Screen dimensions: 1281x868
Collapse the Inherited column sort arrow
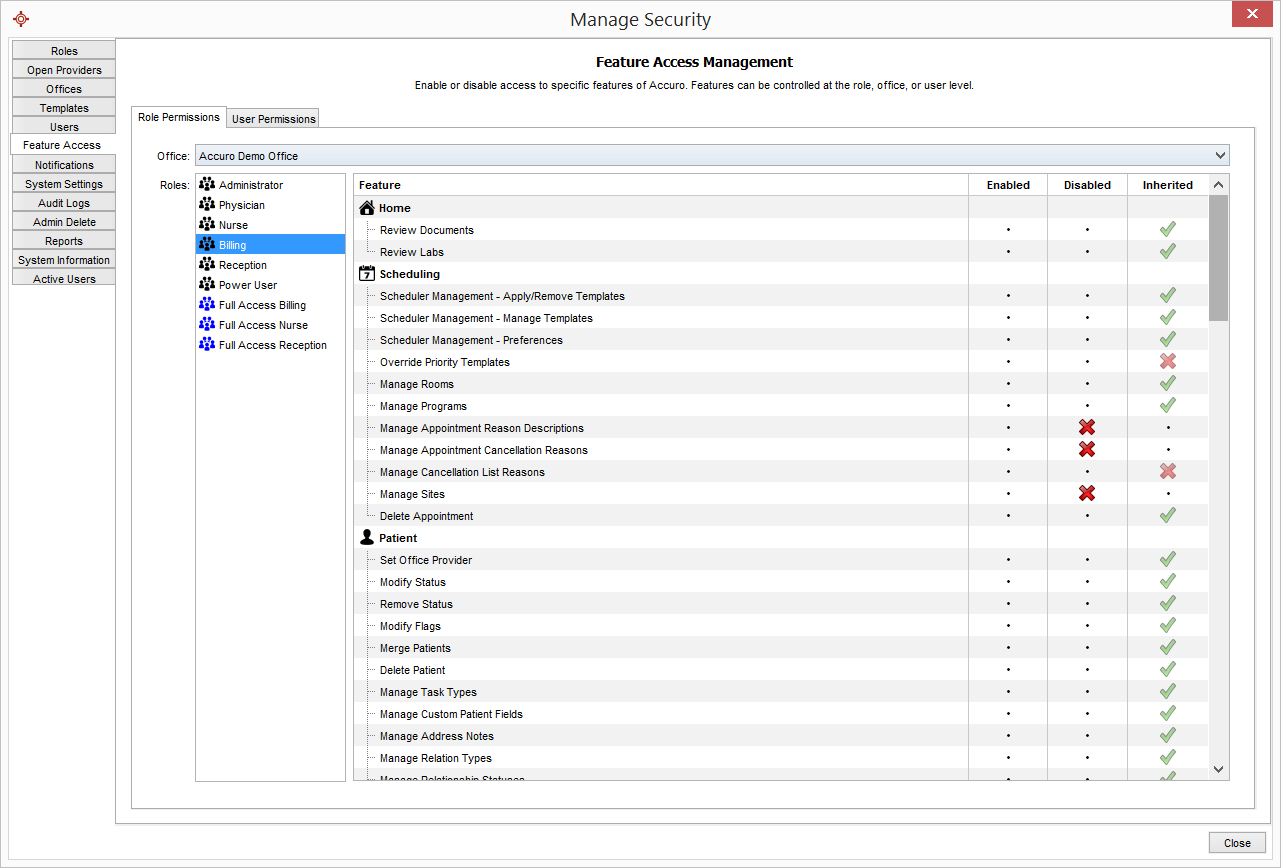coord(1218,184)
